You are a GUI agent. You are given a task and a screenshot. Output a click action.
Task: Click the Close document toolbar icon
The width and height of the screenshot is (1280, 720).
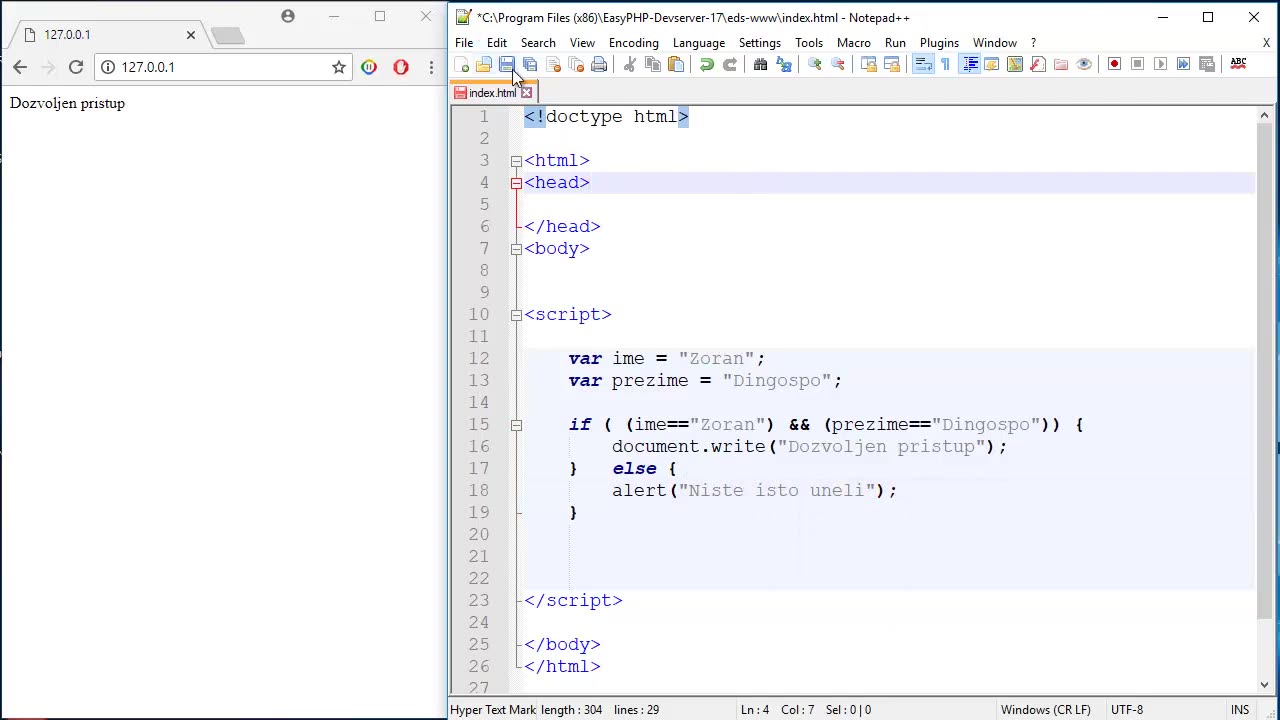tap(553, 64)
